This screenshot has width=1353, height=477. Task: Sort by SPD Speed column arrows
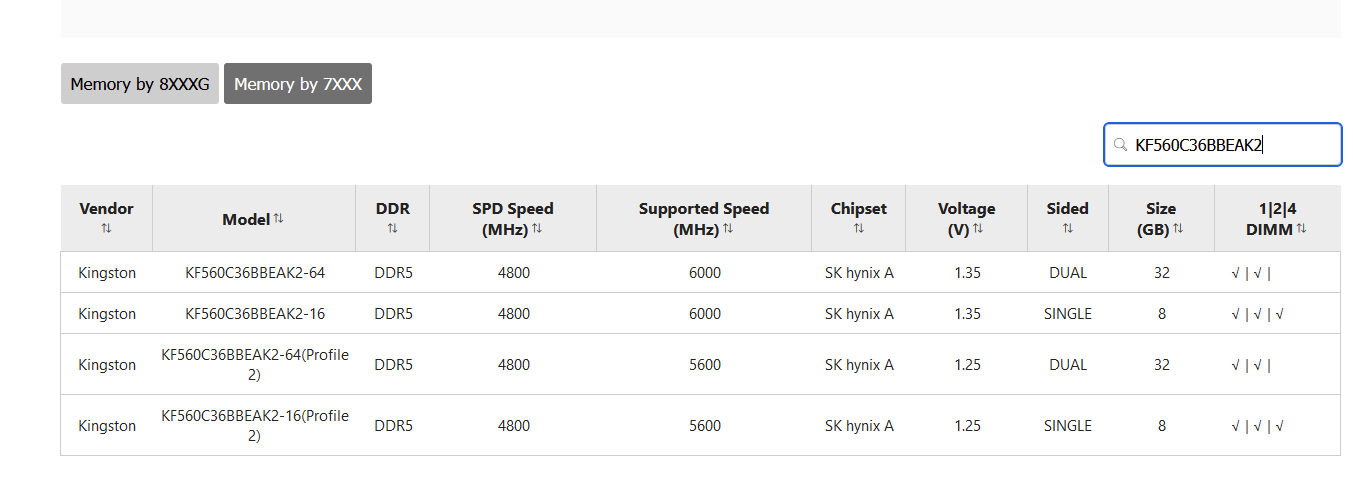point(537,229)
